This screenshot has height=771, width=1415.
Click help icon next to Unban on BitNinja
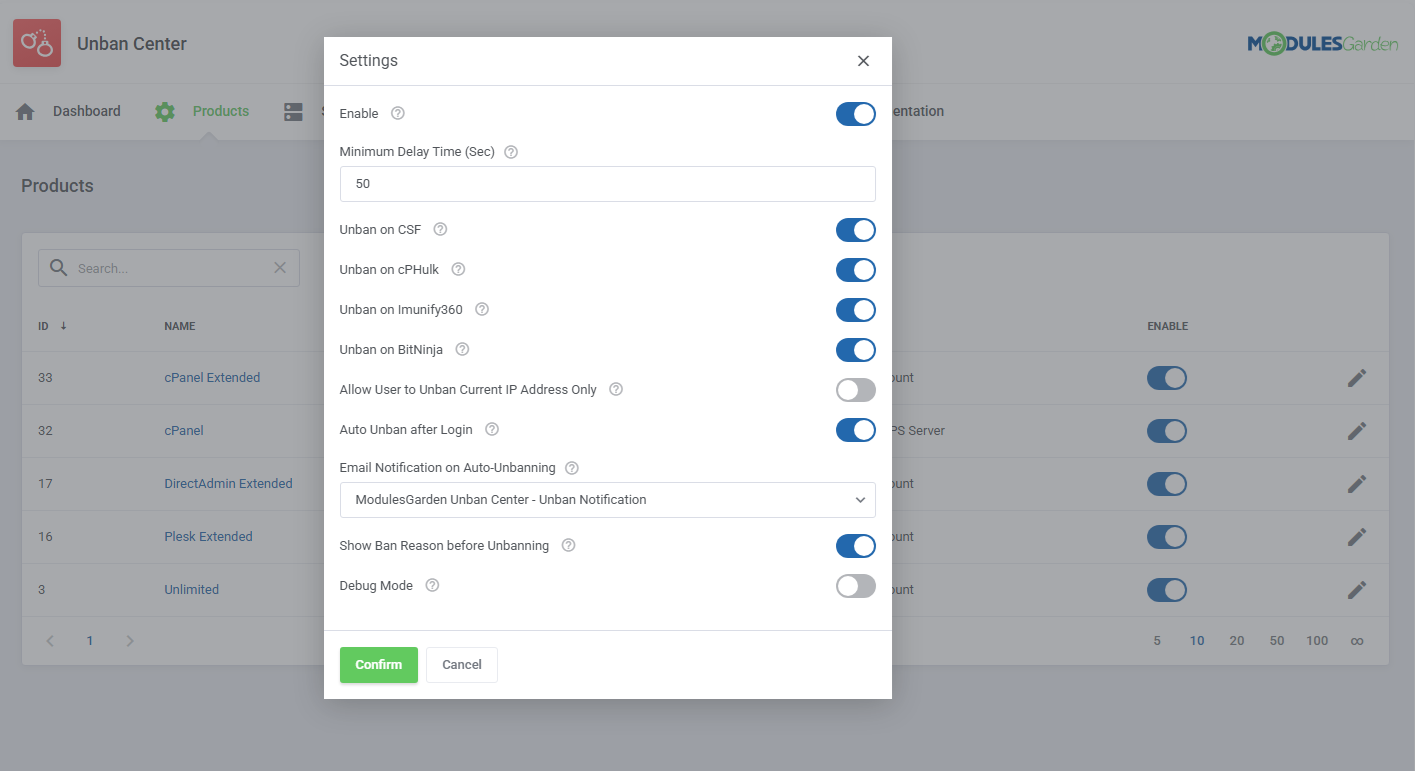point(462,350)
